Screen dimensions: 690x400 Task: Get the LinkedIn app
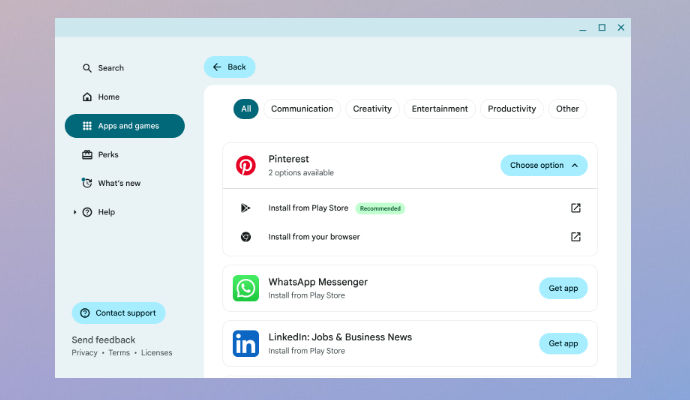[563, 343]
